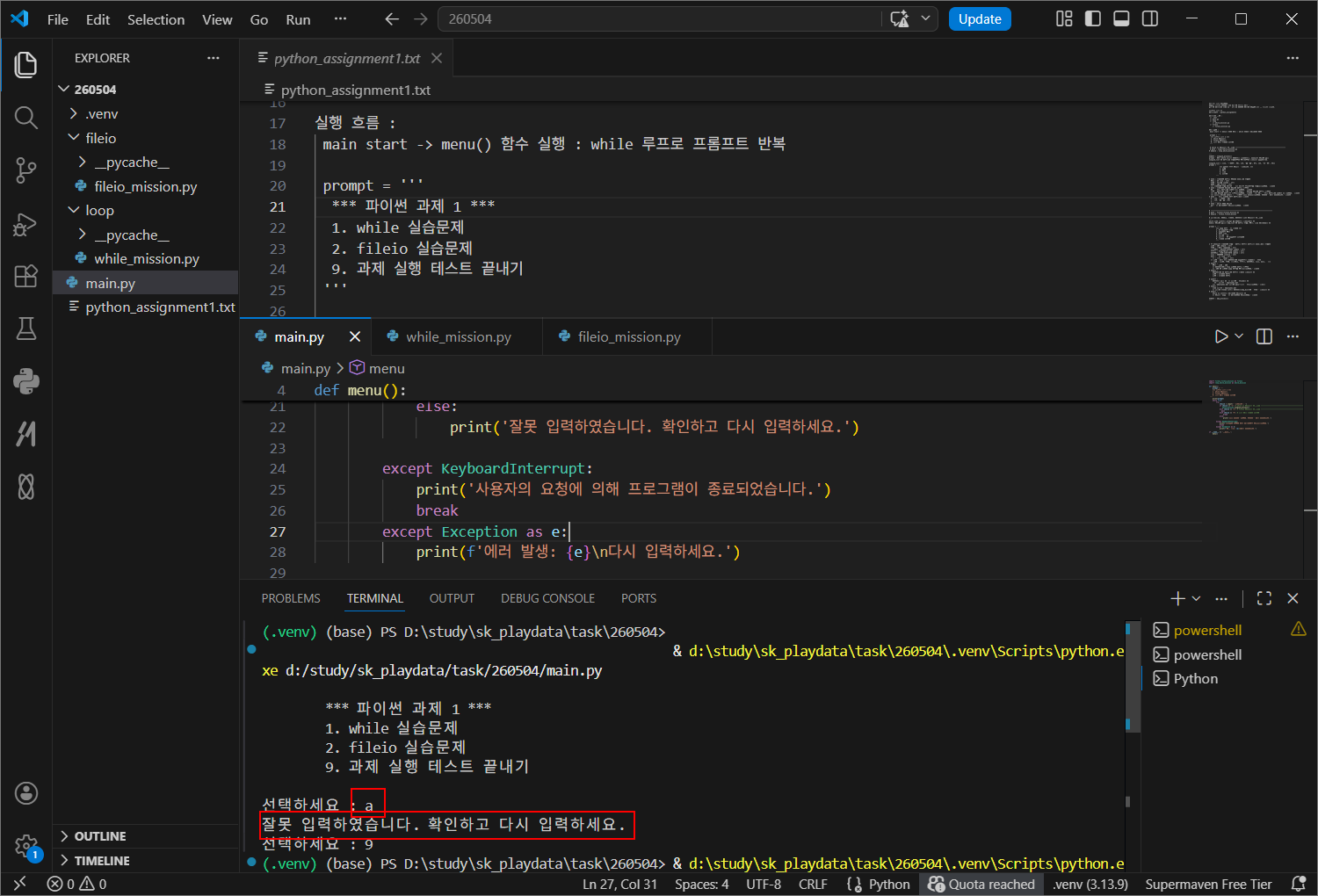The width and height of the screenshot is (1318, 896).
Task: Close the terminal panel
Action: [1293, 598]
